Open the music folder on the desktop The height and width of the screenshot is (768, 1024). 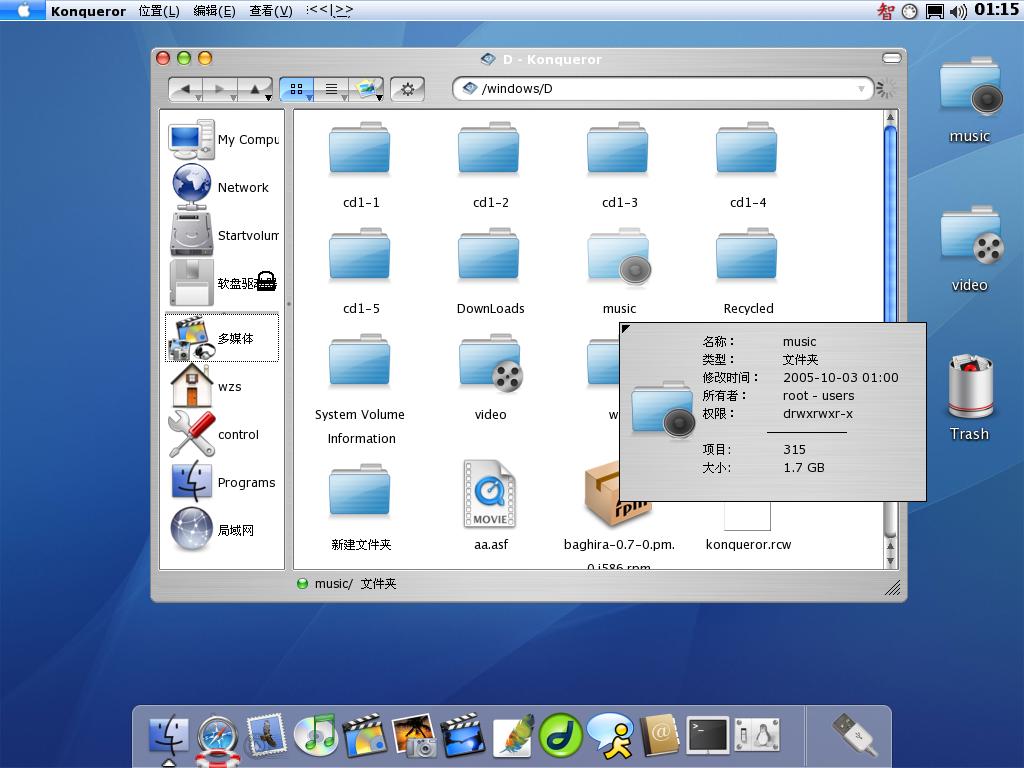[x=969, y=100]
